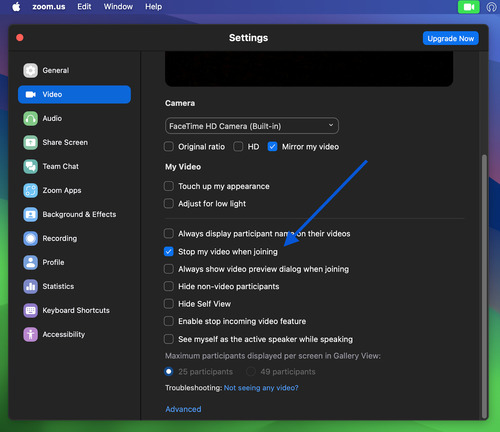
Task: Click the Keyboard Shortcuts keyboard icon
Action: (x=30, y=310)
